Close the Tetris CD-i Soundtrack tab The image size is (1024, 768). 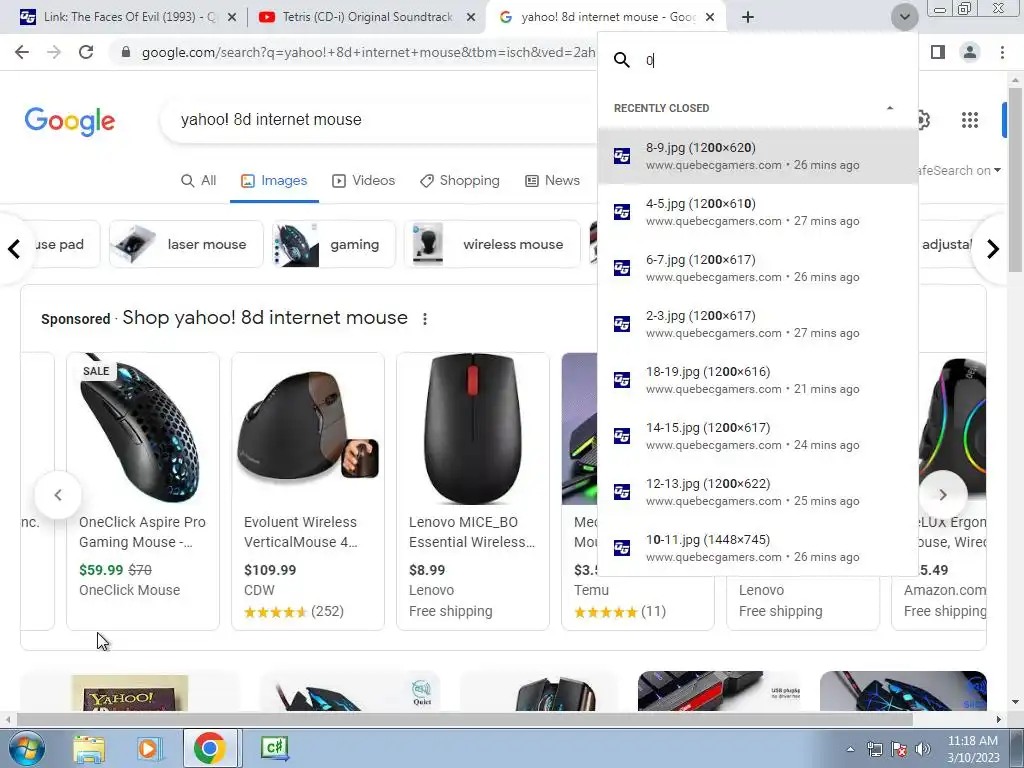click(x=471, y=18)
